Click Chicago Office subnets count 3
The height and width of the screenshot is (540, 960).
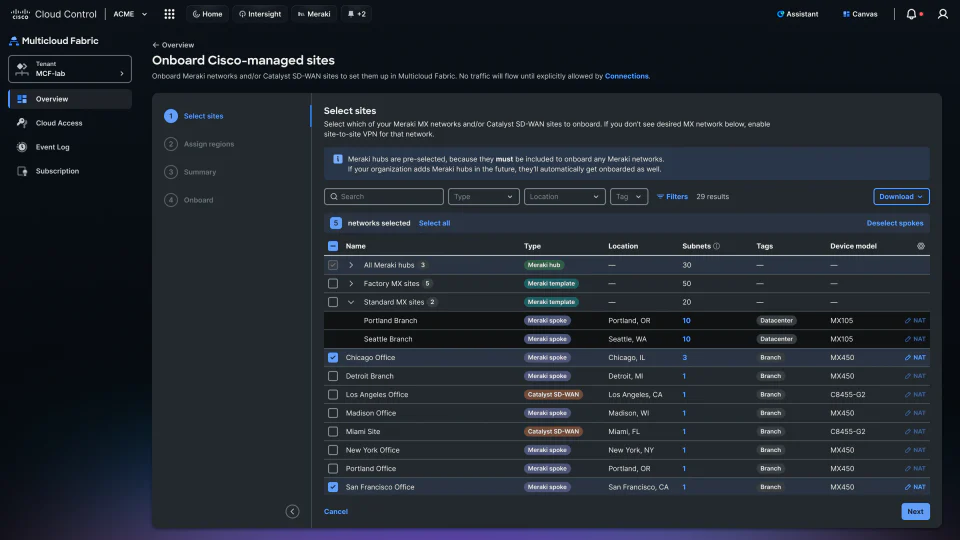coord(684,358)
